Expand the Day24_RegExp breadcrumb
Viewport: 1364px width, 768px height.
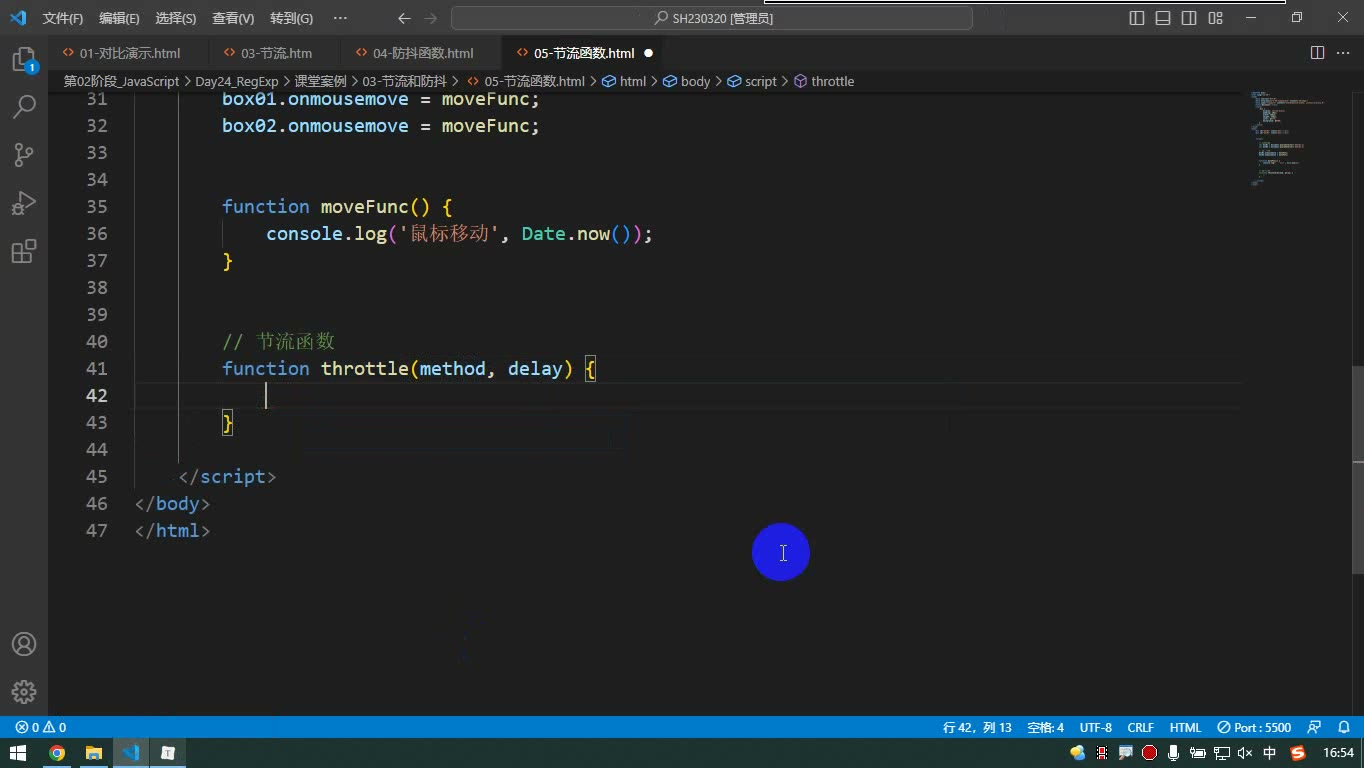point(237,81)
